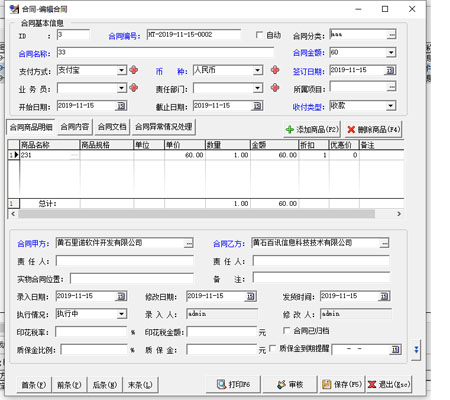The height and width of the screenshot is (400, 450).
Task: Expand the 合同金额 dropdown
Action: (391, 52)
